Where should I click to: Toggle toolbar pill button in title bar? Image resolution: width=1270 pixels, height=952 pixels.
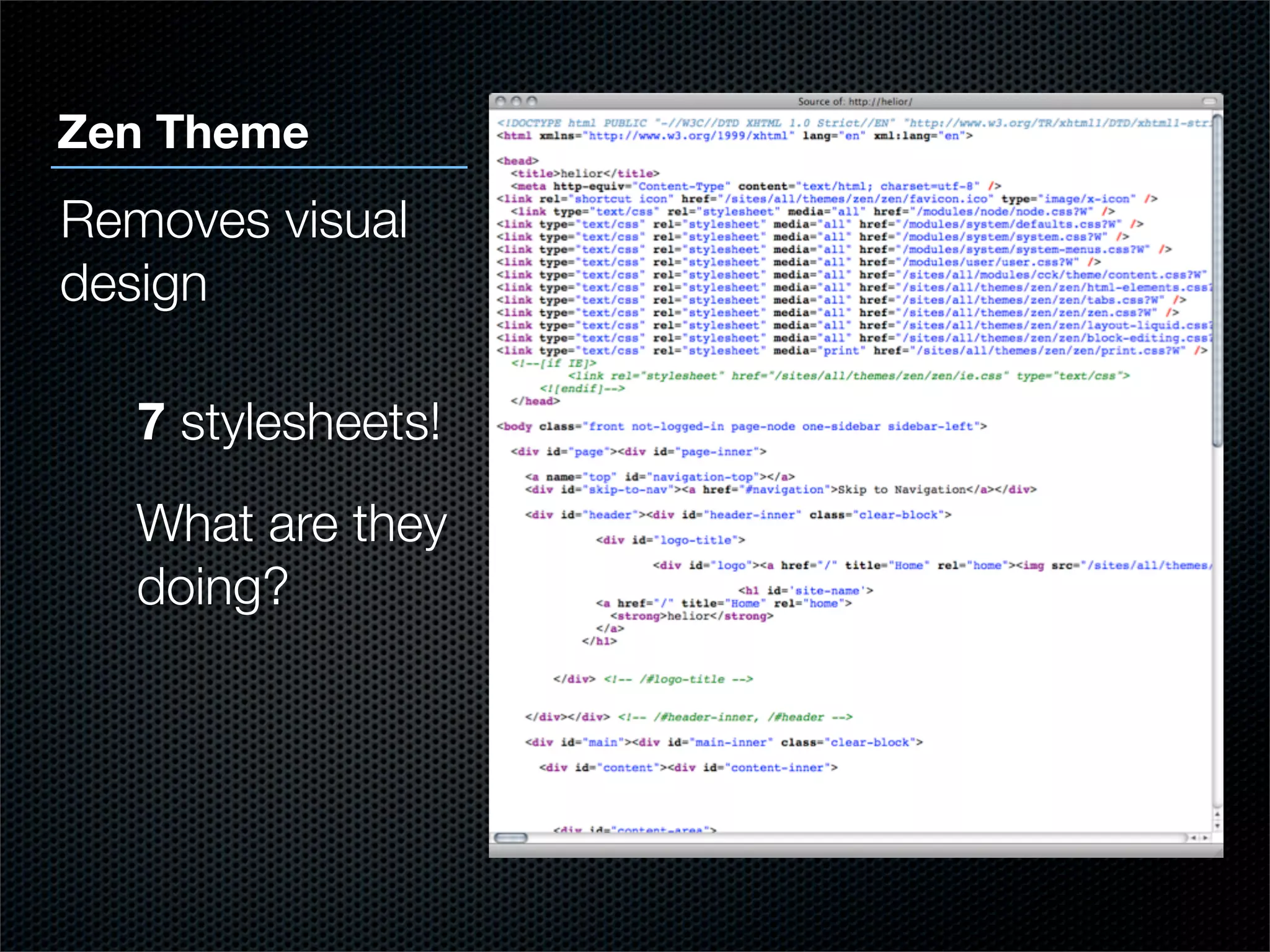click(1209, 101)
